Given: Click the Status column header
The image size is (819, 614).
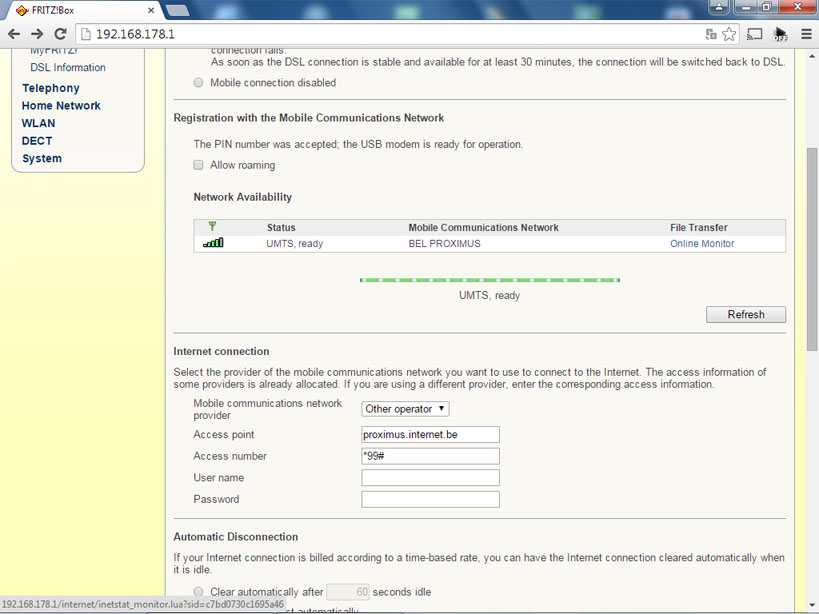Looking at the screenshot, I should point(281,228).
